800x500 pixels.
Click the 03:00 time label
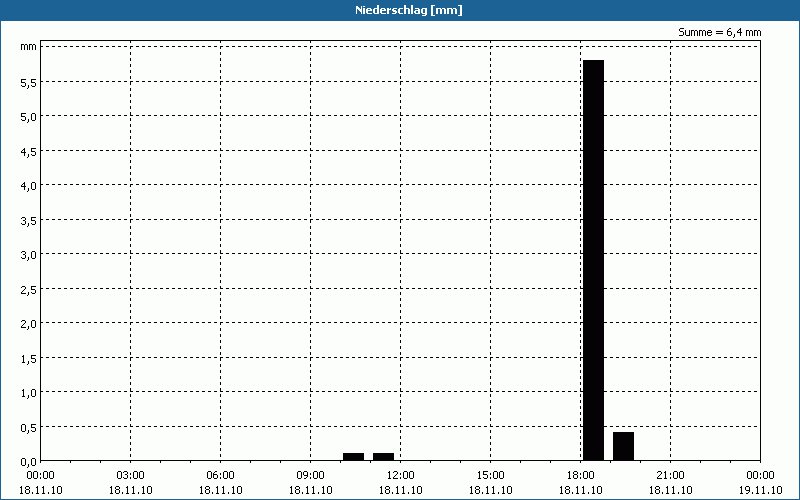coord(131,476)
